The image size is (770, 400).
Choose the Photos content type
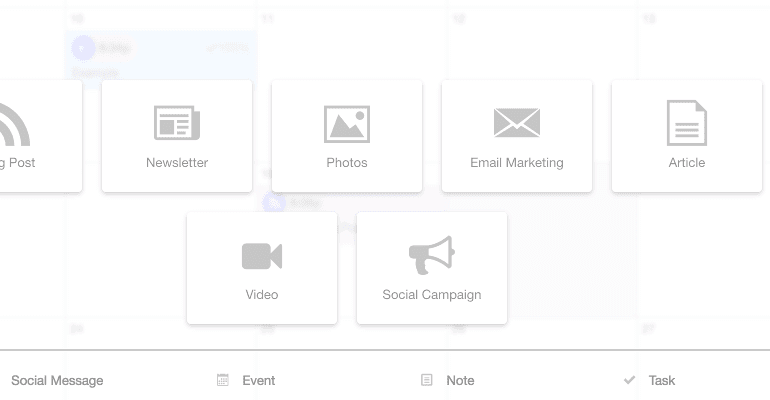347,136
